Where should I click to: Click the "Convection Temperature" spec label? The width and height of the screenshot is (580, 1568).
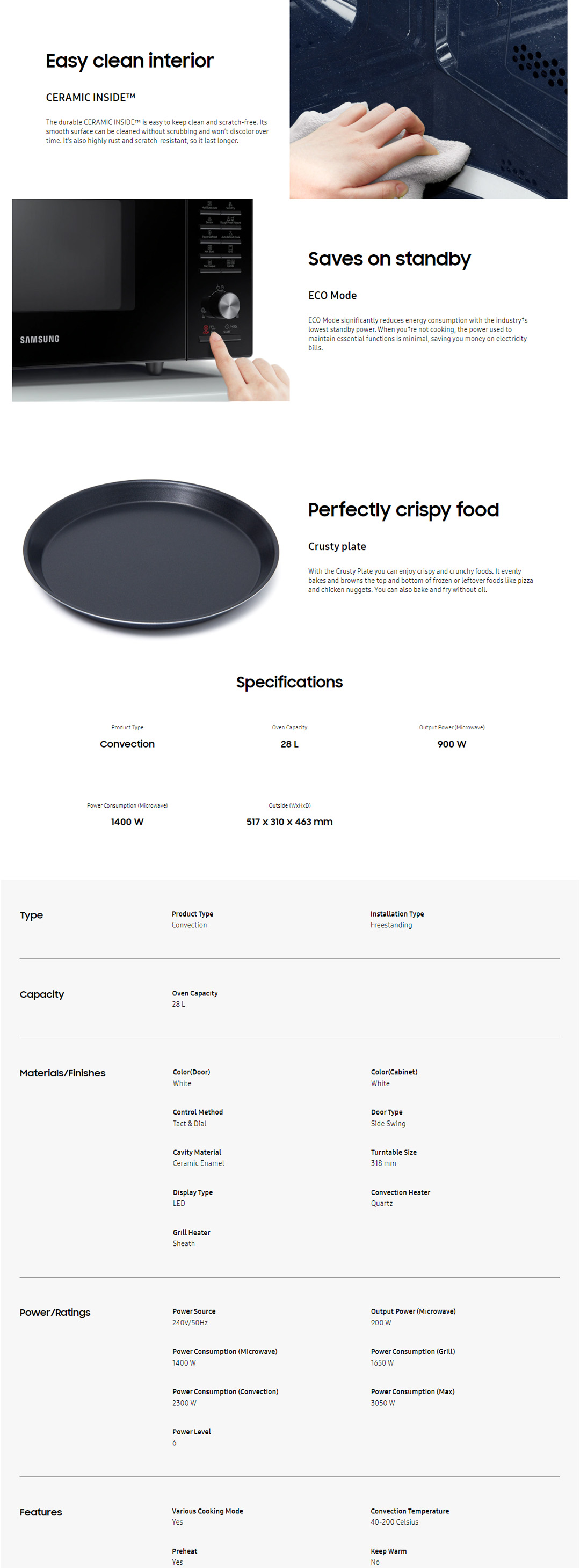pos(409,1511)
